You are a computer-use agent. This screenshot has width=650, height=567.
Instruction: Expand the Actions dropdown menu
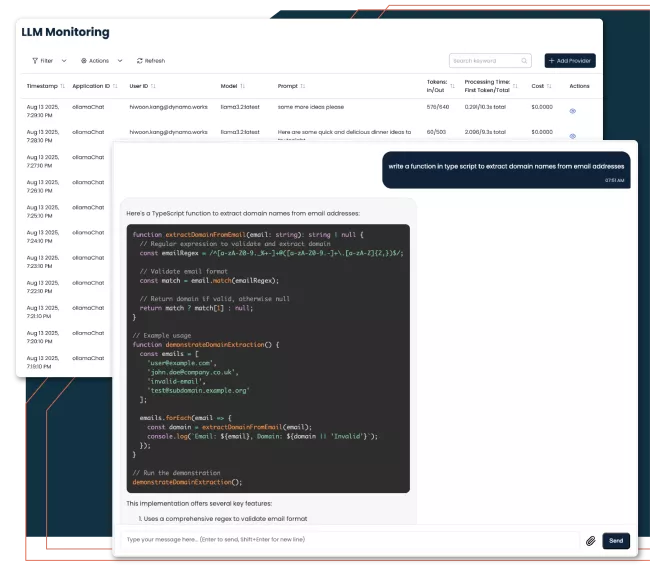[x=98, y=61]
